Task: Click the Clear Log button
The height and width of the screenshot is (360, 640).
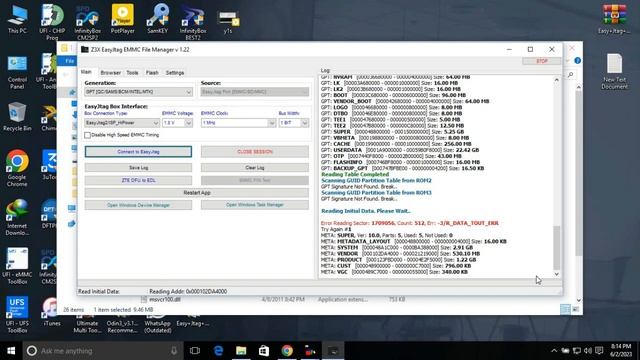Action: click(x=255, y=168)
